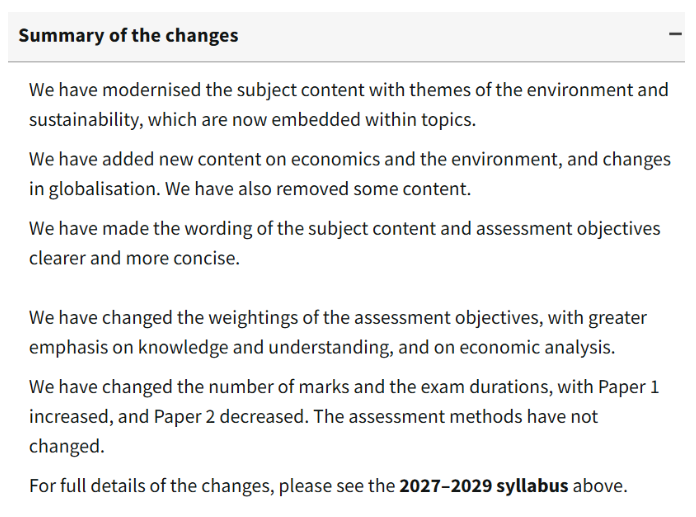Click the paragraph starting "We have added new content"
Viewport: 696px width, 517px height.
tap(350, 174)
